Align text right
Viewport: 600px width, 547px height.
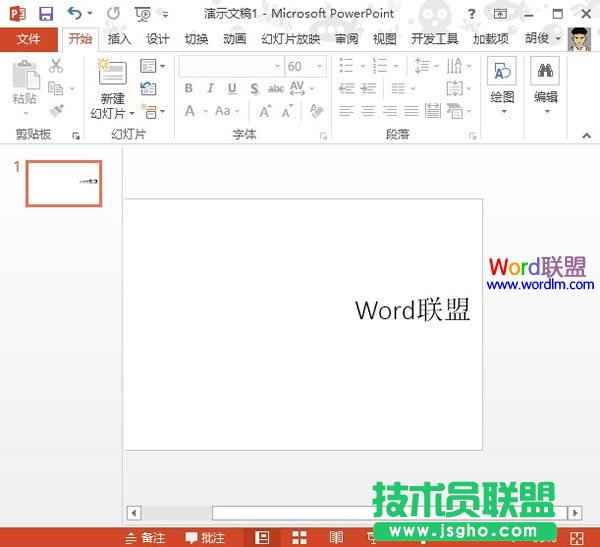coord(390,111)
